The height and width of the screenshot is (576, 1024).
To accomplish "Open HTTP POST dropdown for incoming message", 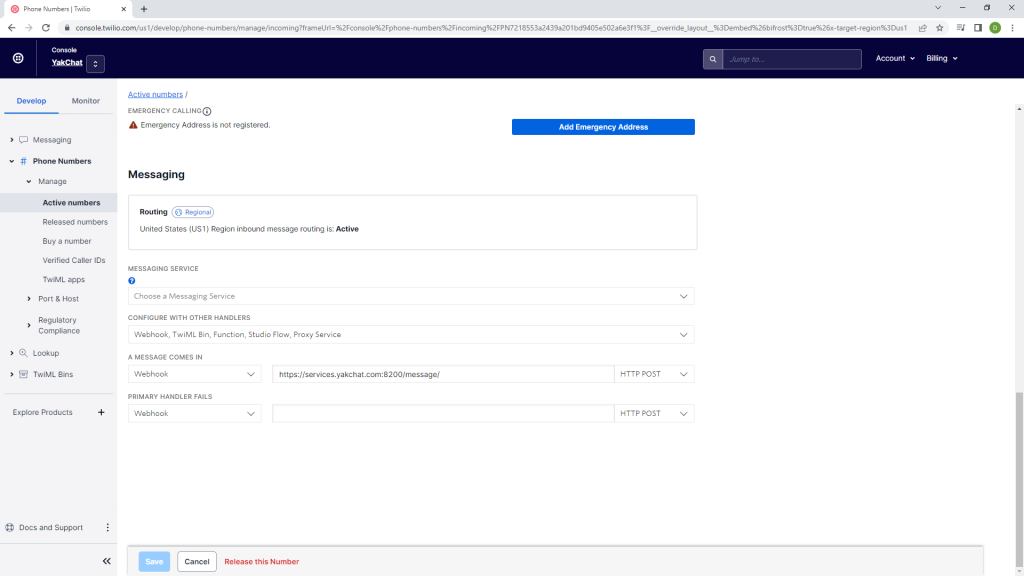I will coord(654,374).
